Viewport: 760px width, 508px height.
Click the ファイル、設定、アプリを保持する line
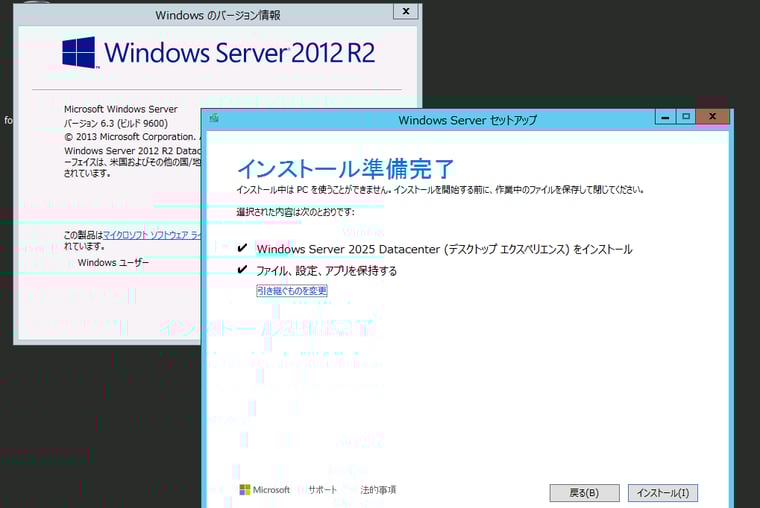pyautogui.click(x=326, y=270)
